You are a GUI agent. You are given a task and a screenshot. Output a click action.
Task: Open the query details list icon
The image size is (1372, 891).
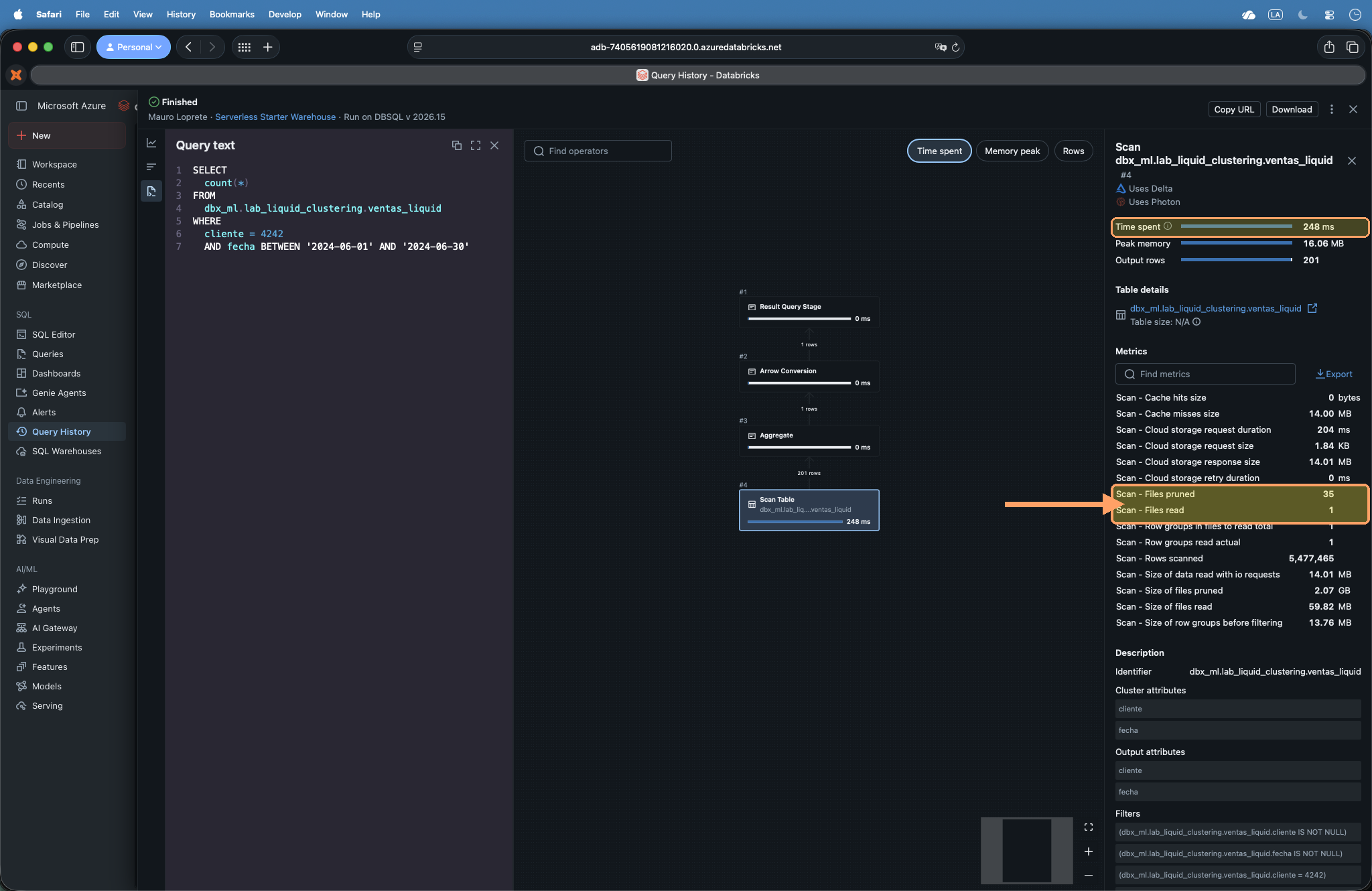tap(151, 167)
